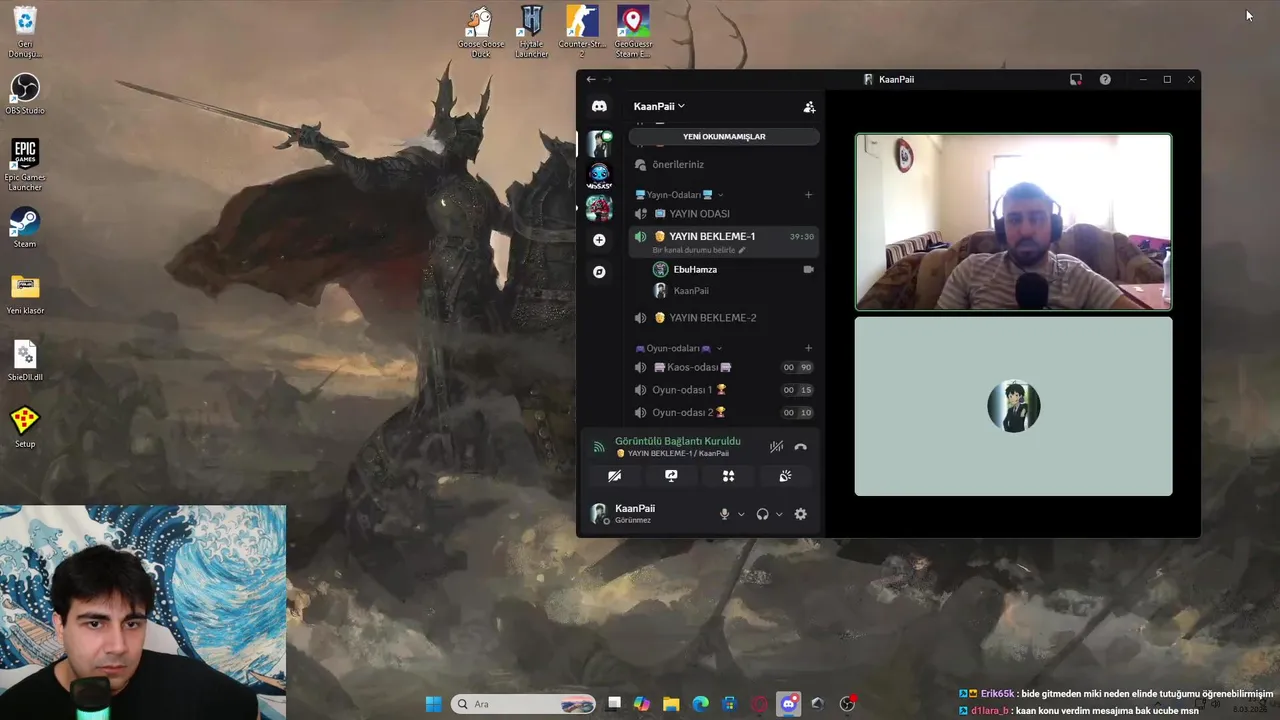Open the Discord inbox icon in title bar
The image size is (1280, 720).
pyautogui.click(x=1076, y=79)
